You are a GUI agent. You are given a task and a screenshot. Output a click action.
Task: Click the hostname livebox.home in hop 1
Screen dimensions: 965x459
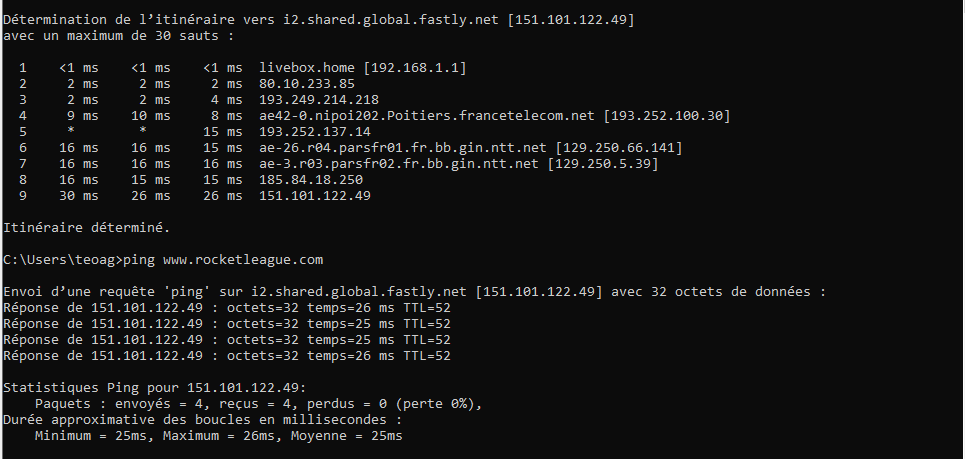[x=306, y=68]
